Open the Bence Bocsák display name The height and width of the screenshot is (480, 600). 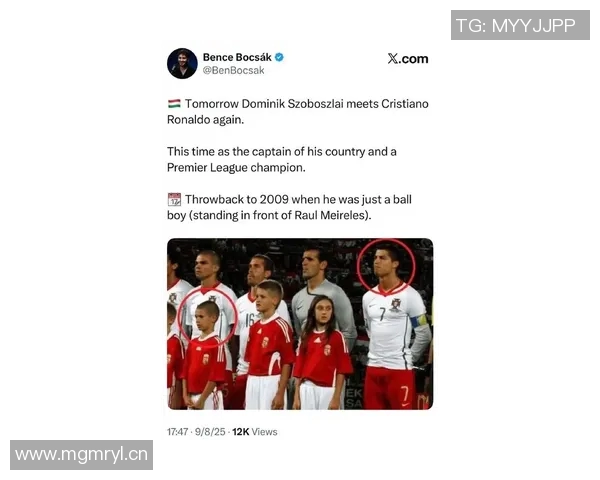pyautogui.click(x=237, y=57)
